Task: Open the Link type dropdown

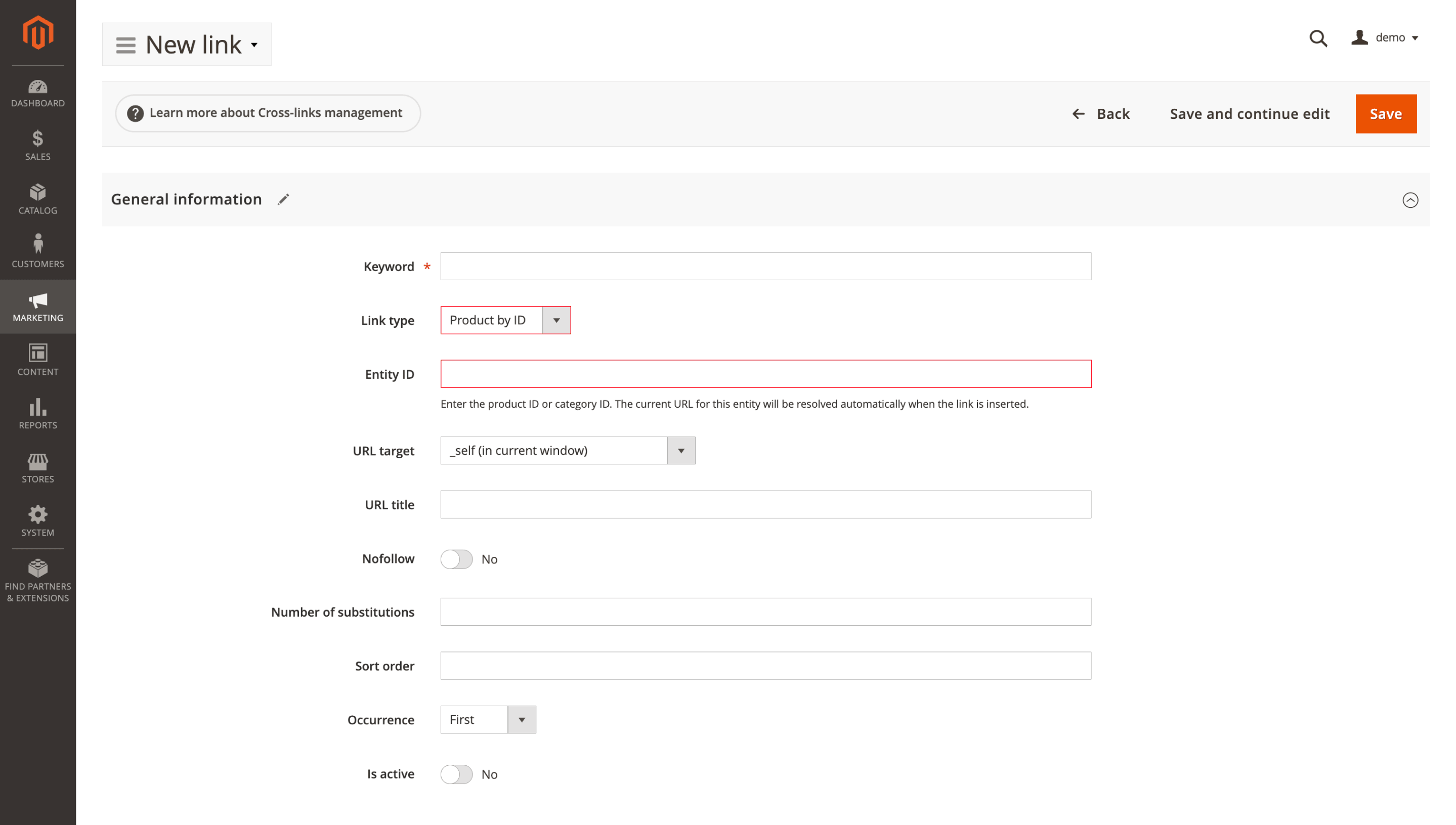Action: pos(505,320)
